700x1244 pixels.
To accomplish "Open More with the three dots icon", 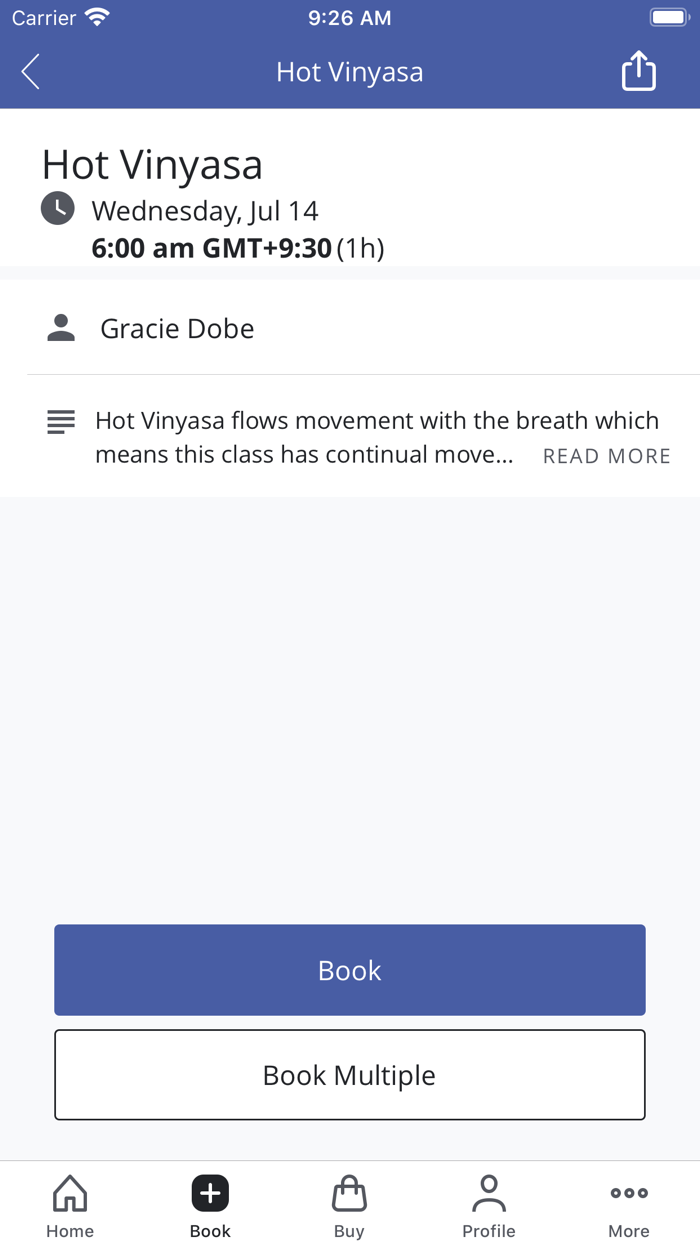I will tap(628, 1192).
